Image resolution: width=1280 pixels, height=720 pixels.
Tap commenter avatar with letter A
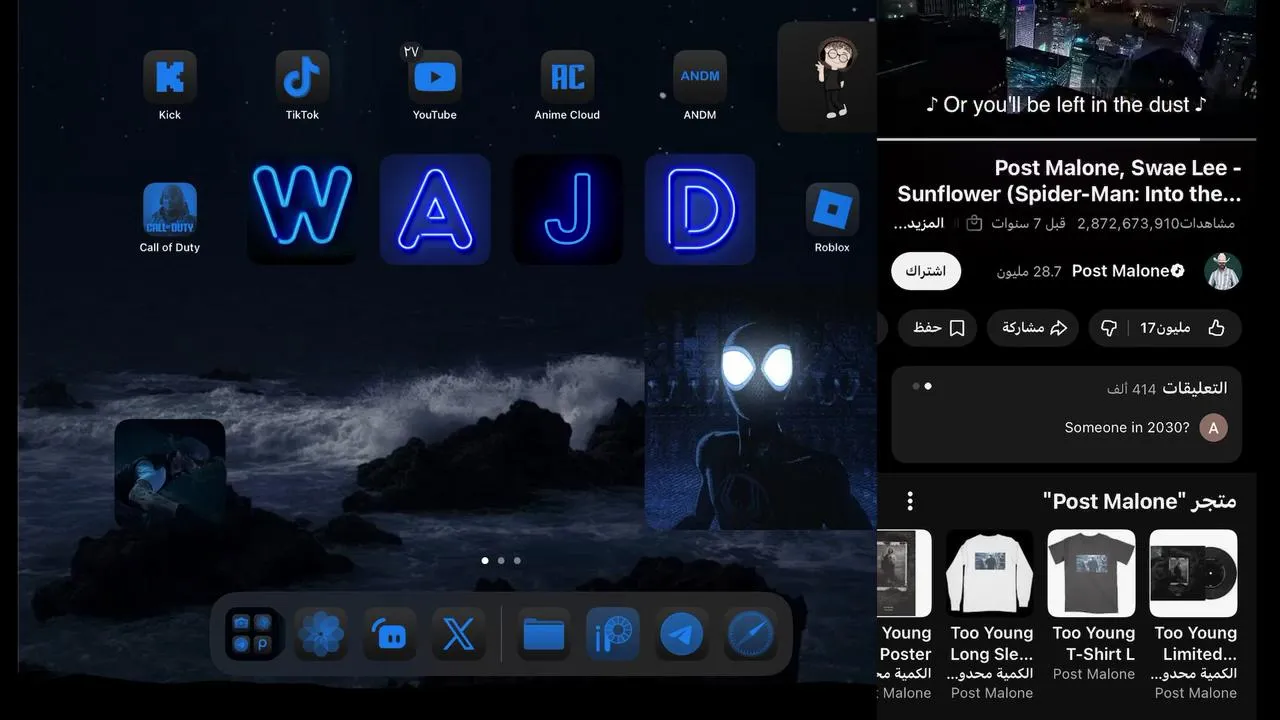1213,428
